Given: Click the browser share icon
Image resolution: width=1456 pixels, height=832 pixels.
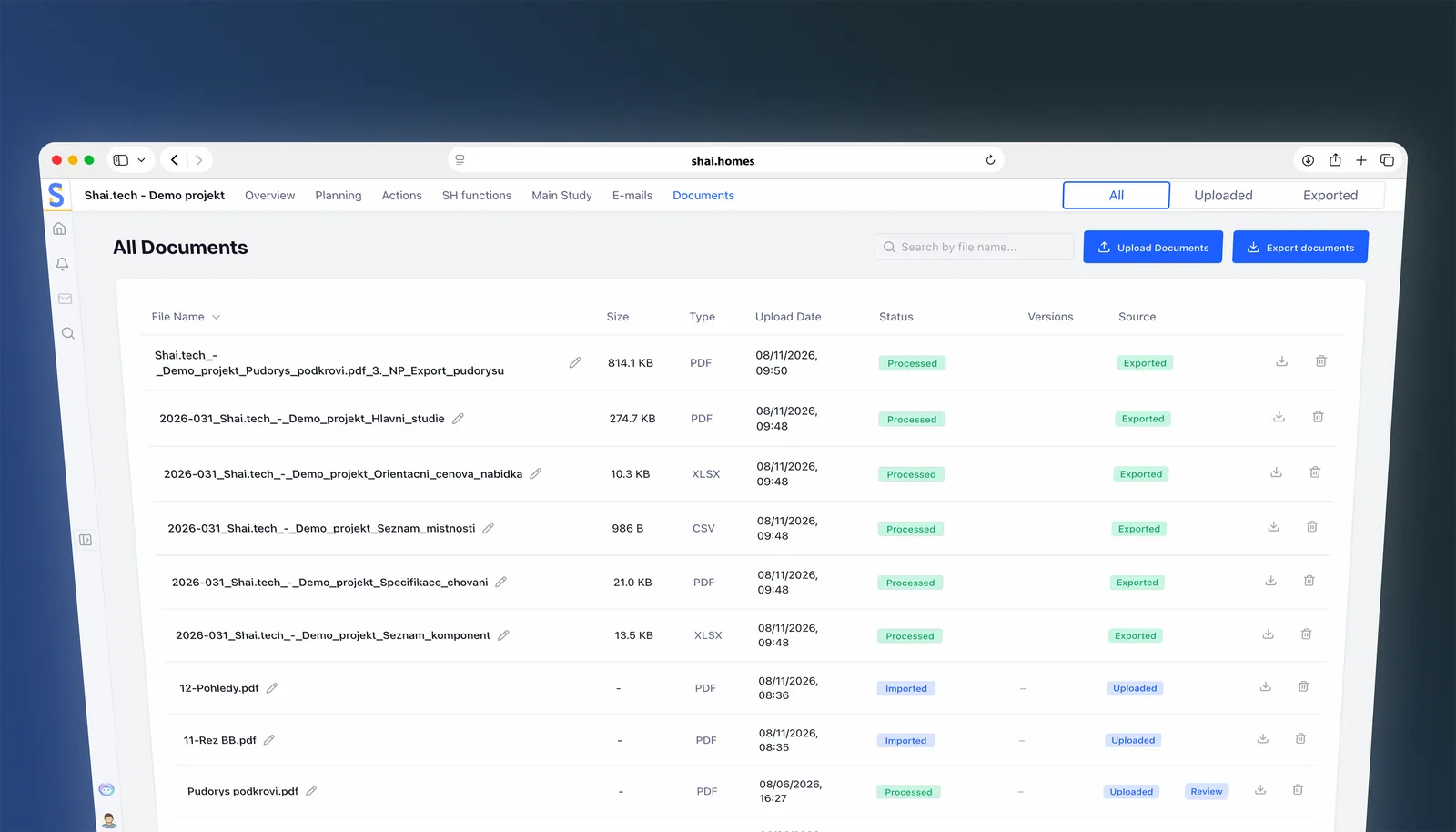Looking at the screenshot, I should point(1335,160).
